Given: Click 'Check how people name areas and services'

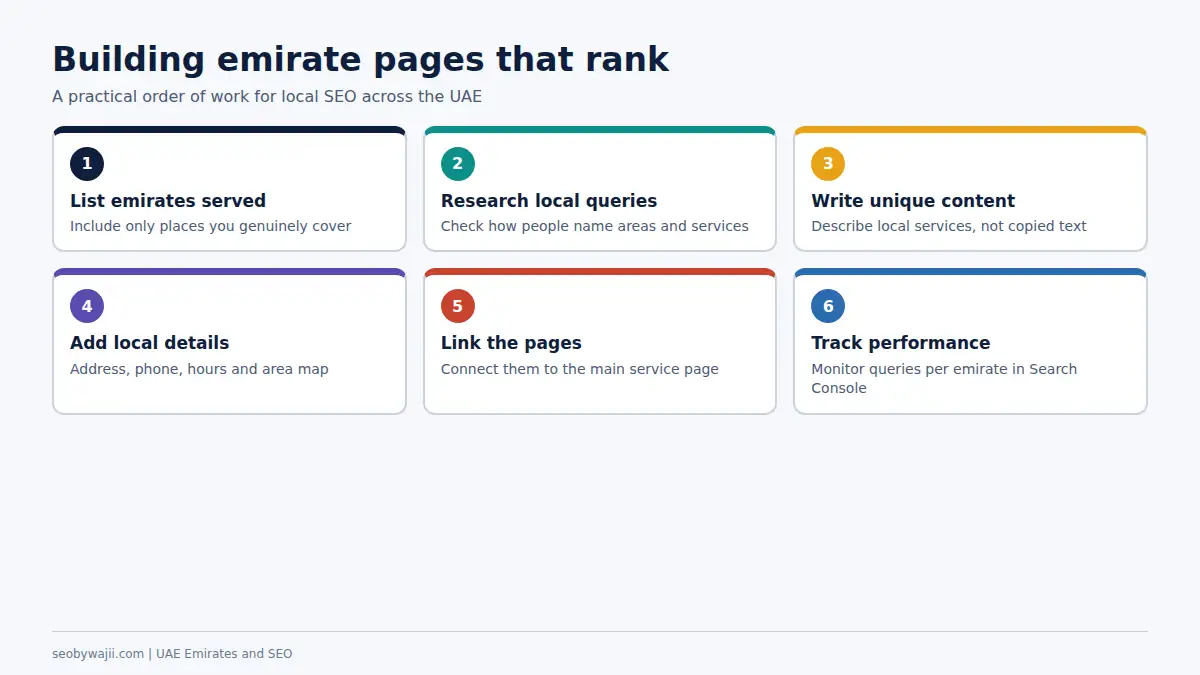Looking at the screenshot, I should point(595,226).
